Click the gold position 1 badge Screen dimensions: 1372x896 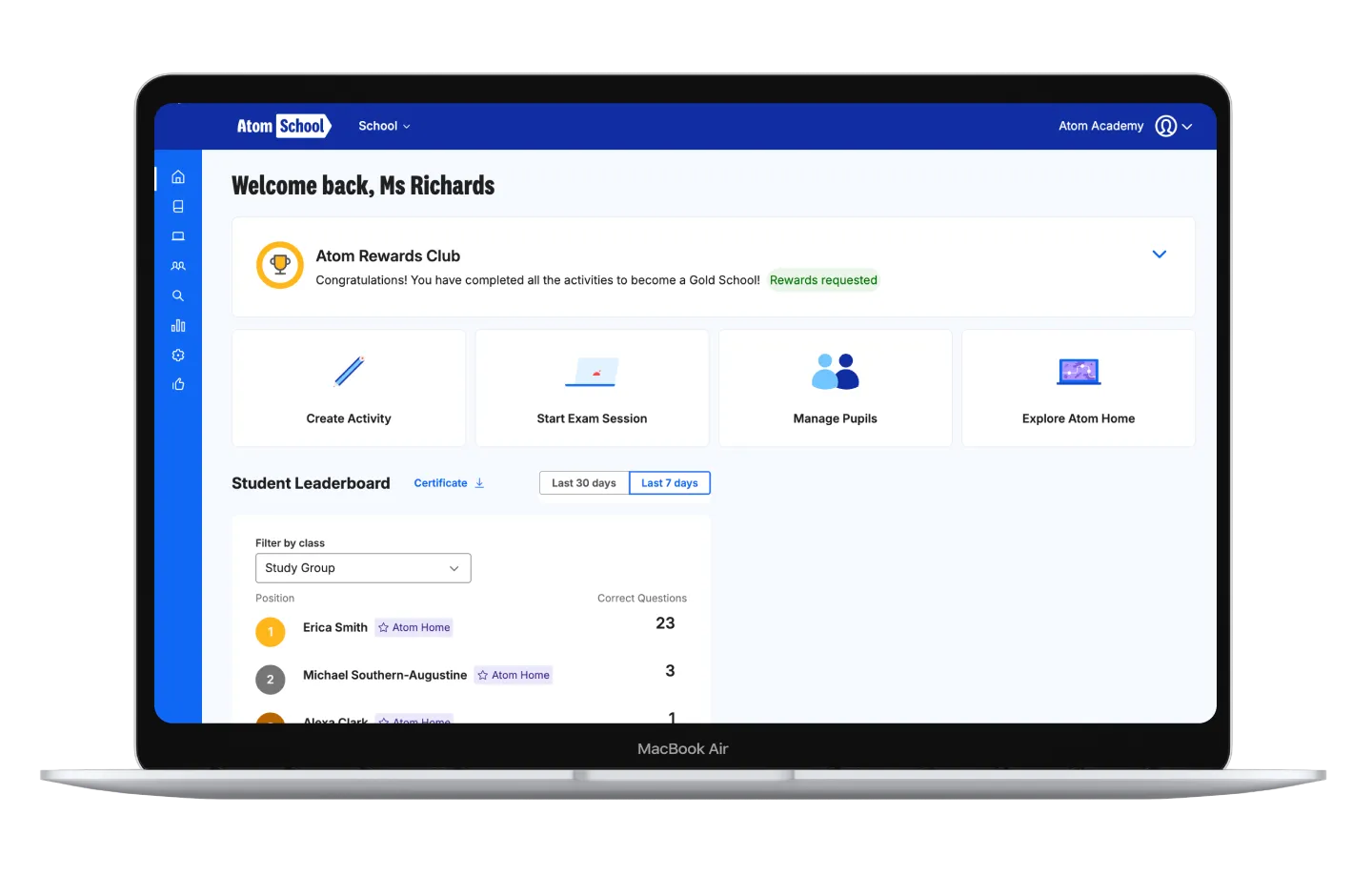point(271,632)
